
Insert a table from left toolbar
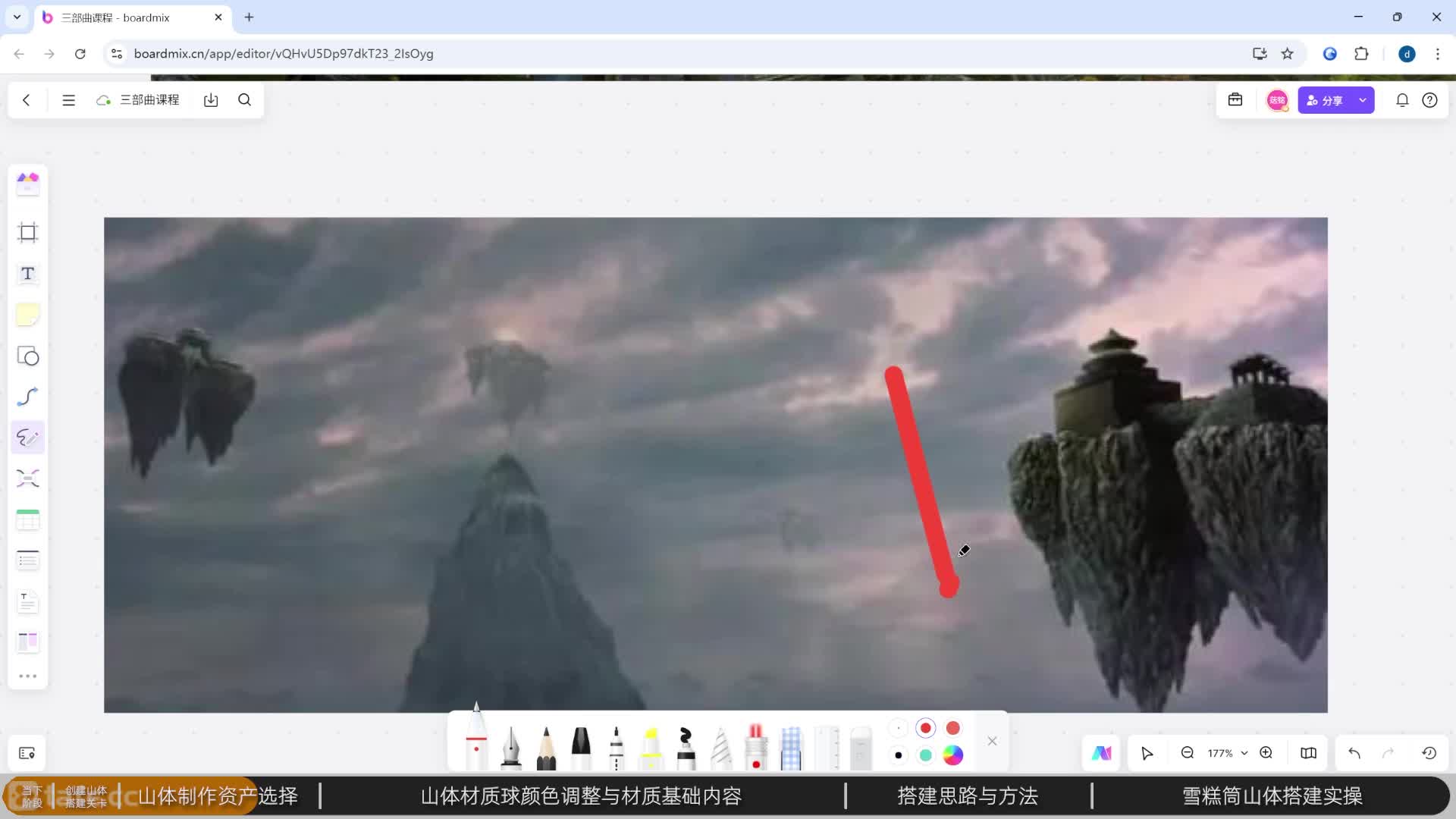pyautogui.click(x=28, y=519)
